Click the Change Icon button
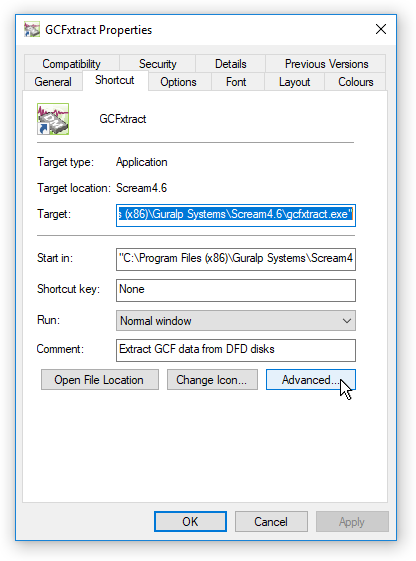This screenshot has height=561, width=416. (212, 380)
